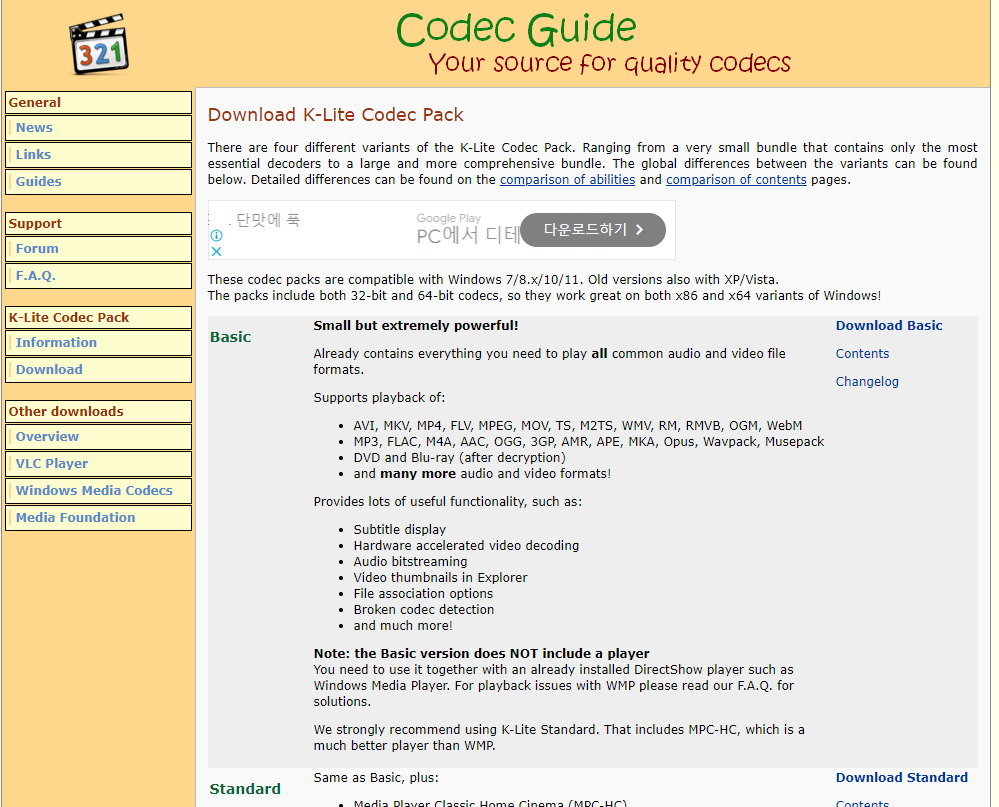This screenshot has width=999, height=807.
Task: Click the 321 clapperboard logo
Action: click(99, 45)
